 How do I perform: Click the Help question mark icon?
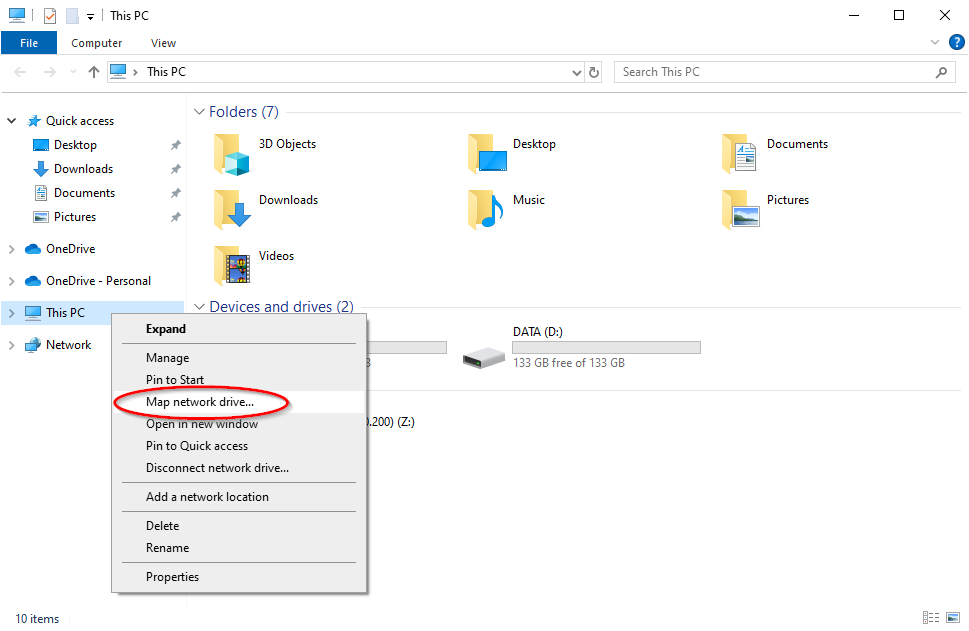[x=956, y=42]
